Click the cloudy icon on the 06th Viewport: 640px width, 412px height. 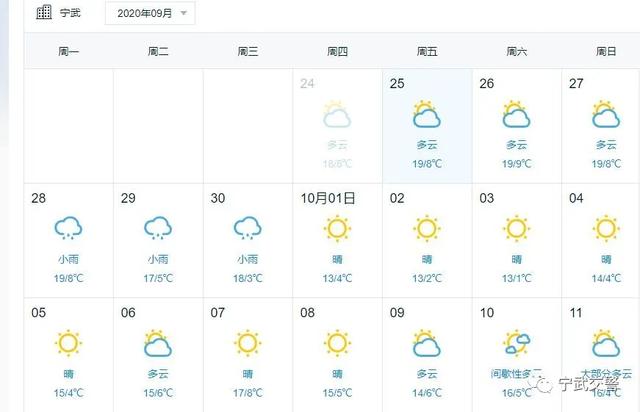[157, 344]
